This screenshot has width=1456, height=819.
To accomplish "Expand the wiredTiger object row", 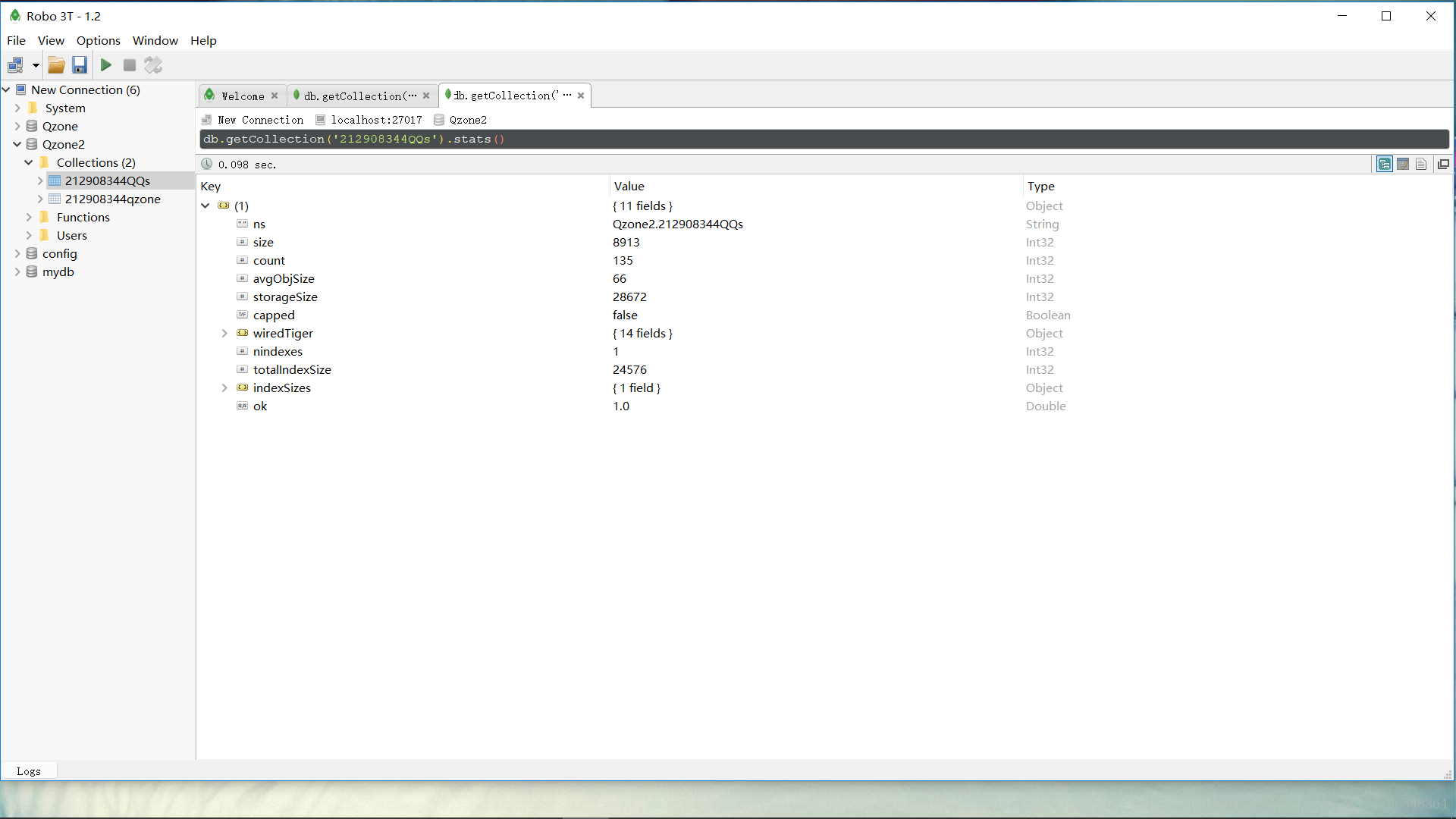I will [224, 334].
